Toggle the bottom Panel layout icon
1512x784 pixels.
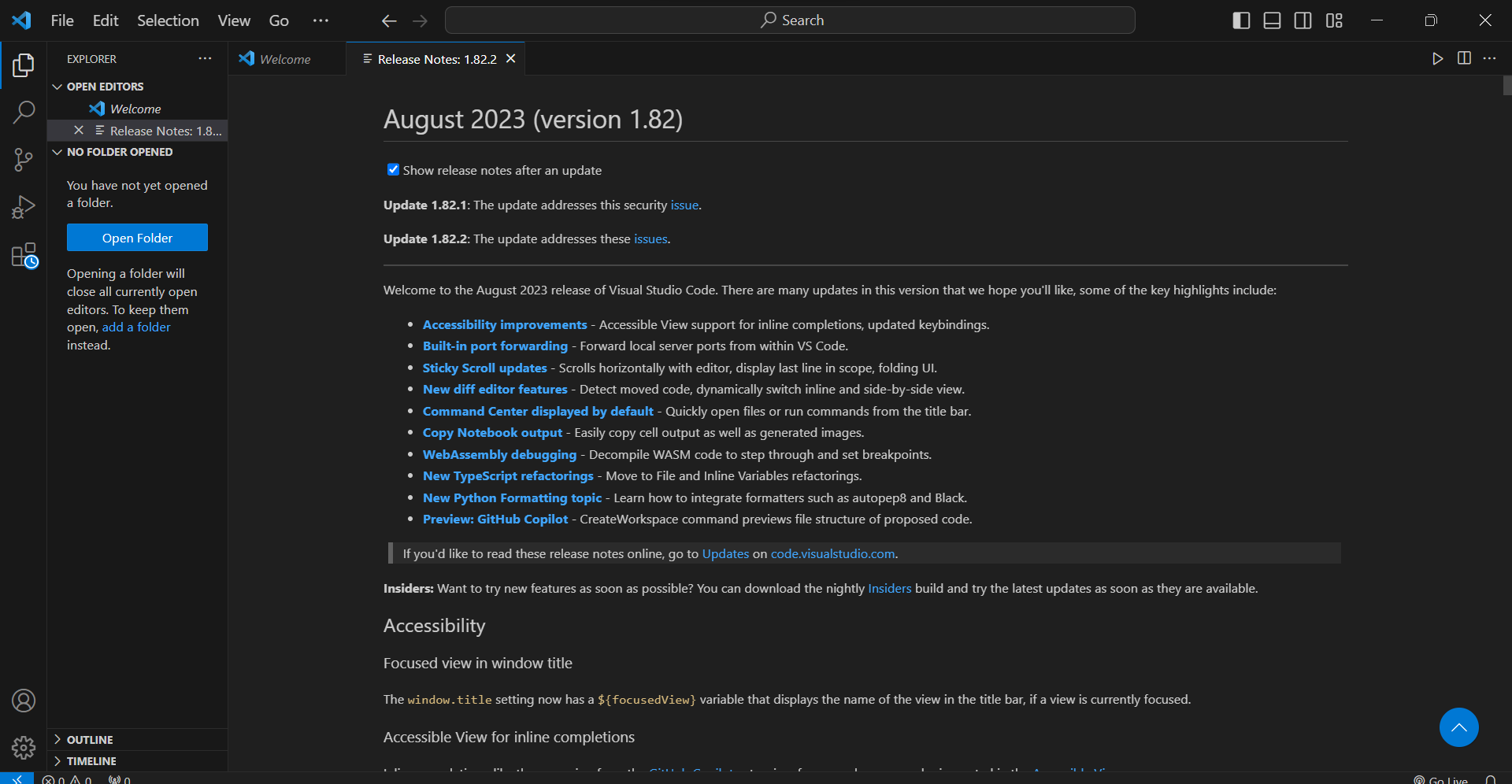pyautogui.click(x=1272, y=20)
